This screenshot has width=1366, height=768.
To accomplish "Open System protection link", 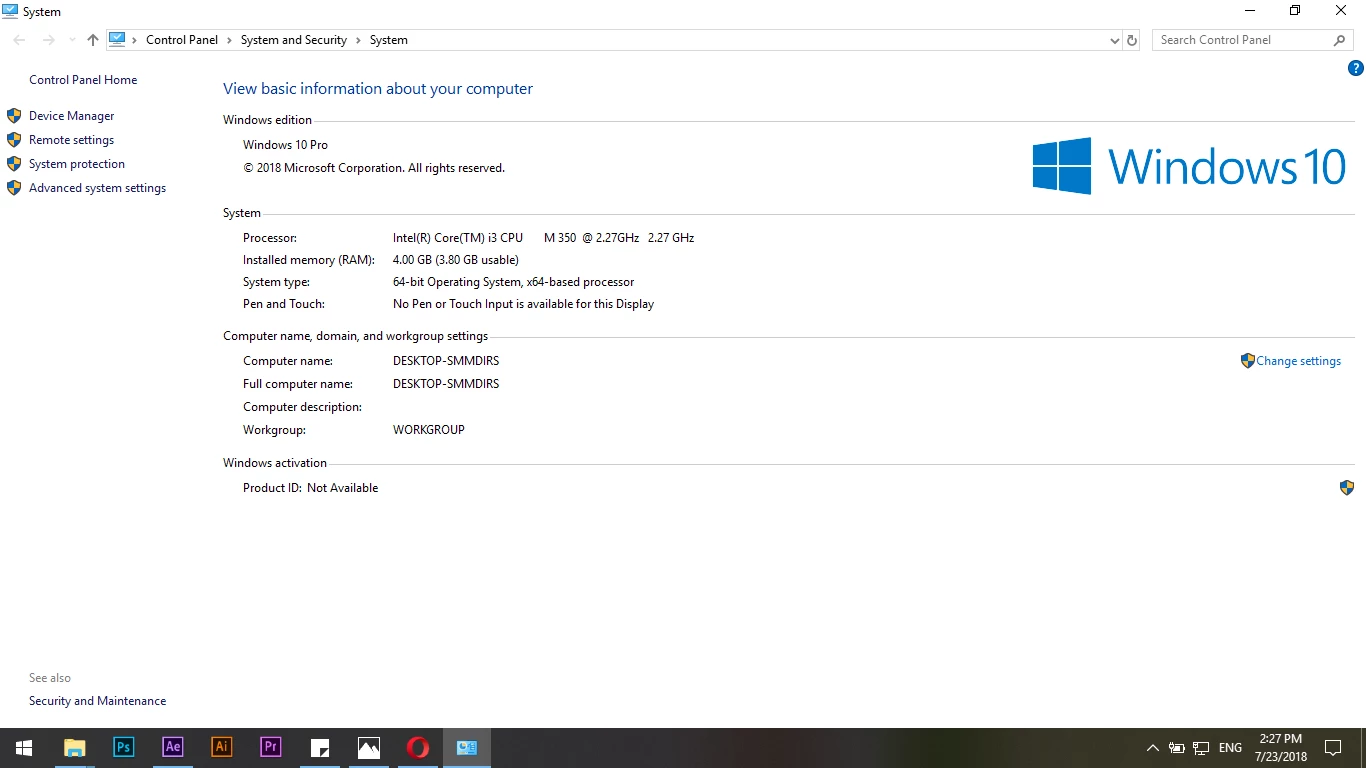I will coord(77,164).
